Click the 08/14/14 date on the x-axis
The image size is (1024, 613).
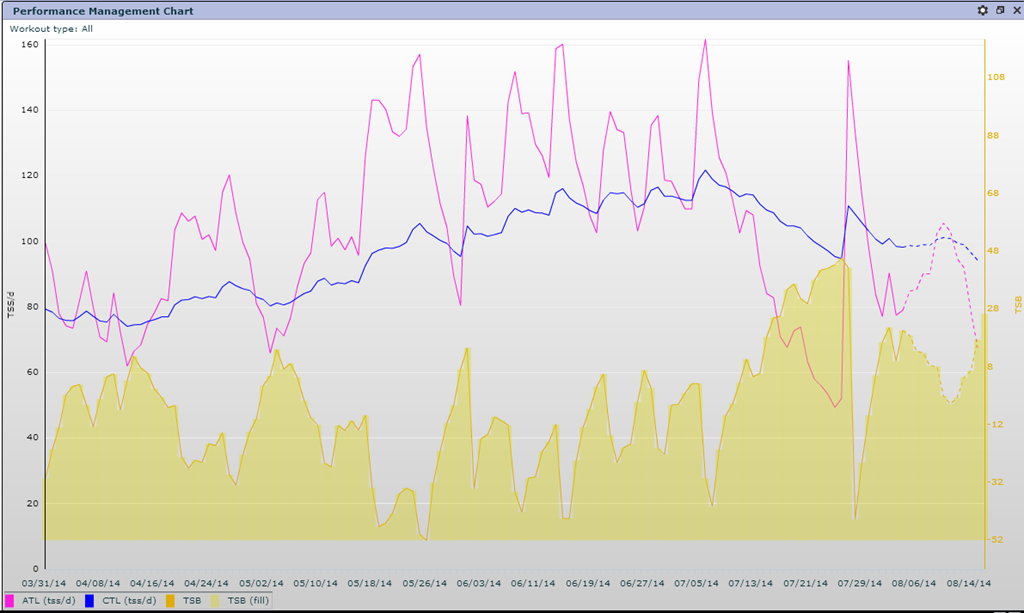point(968,582)
